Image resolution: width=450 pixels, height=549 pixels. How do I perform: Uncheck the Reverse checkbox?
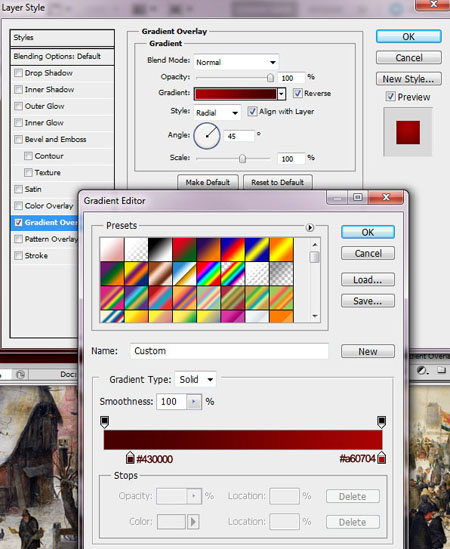click(x=298, y=93)
